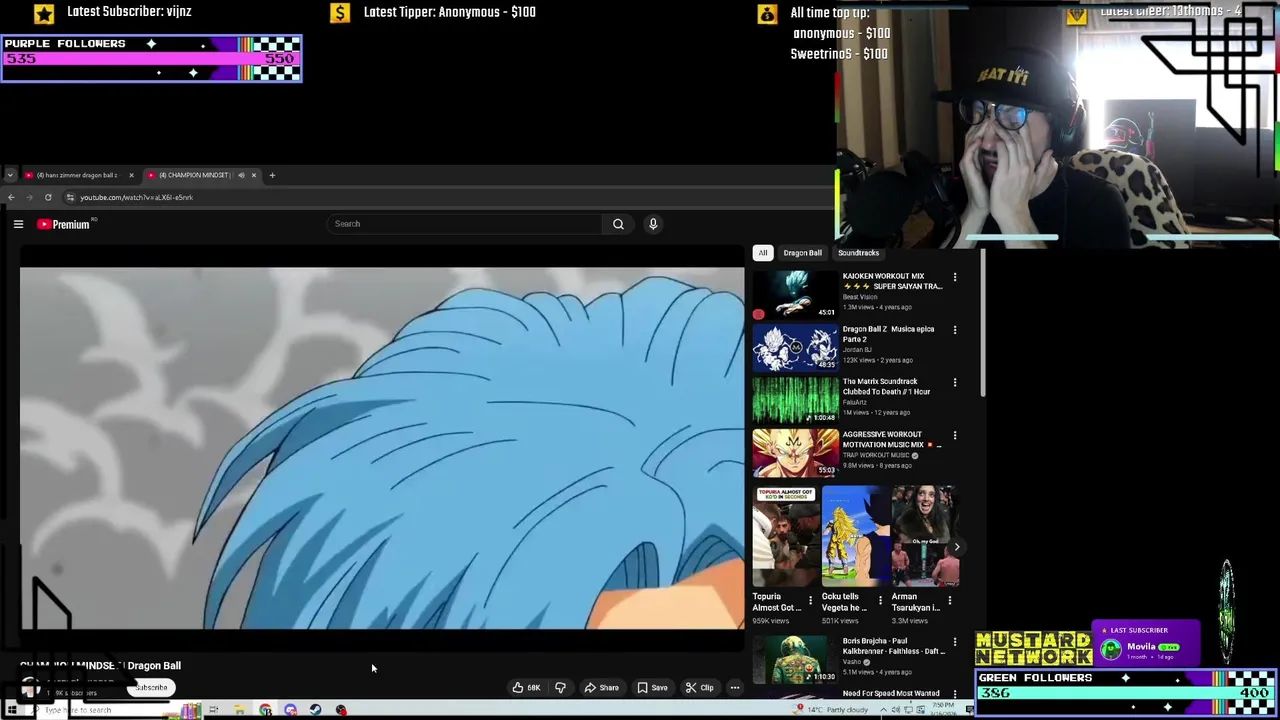Subscribe to the channel
Screen dimensions: 1280x720
tap(152, 688)
